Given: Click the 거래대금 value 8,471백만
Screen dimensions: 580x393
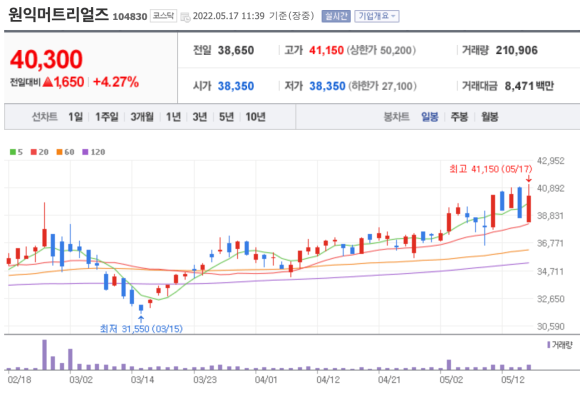Looking at the screenshot, I should [x=529, y=86].
